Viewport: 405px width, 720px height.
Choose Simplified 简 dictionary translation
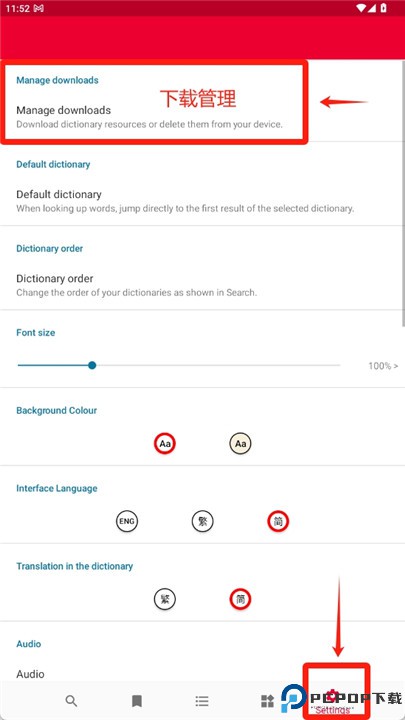pyautogui.click(x=241, y=599)
